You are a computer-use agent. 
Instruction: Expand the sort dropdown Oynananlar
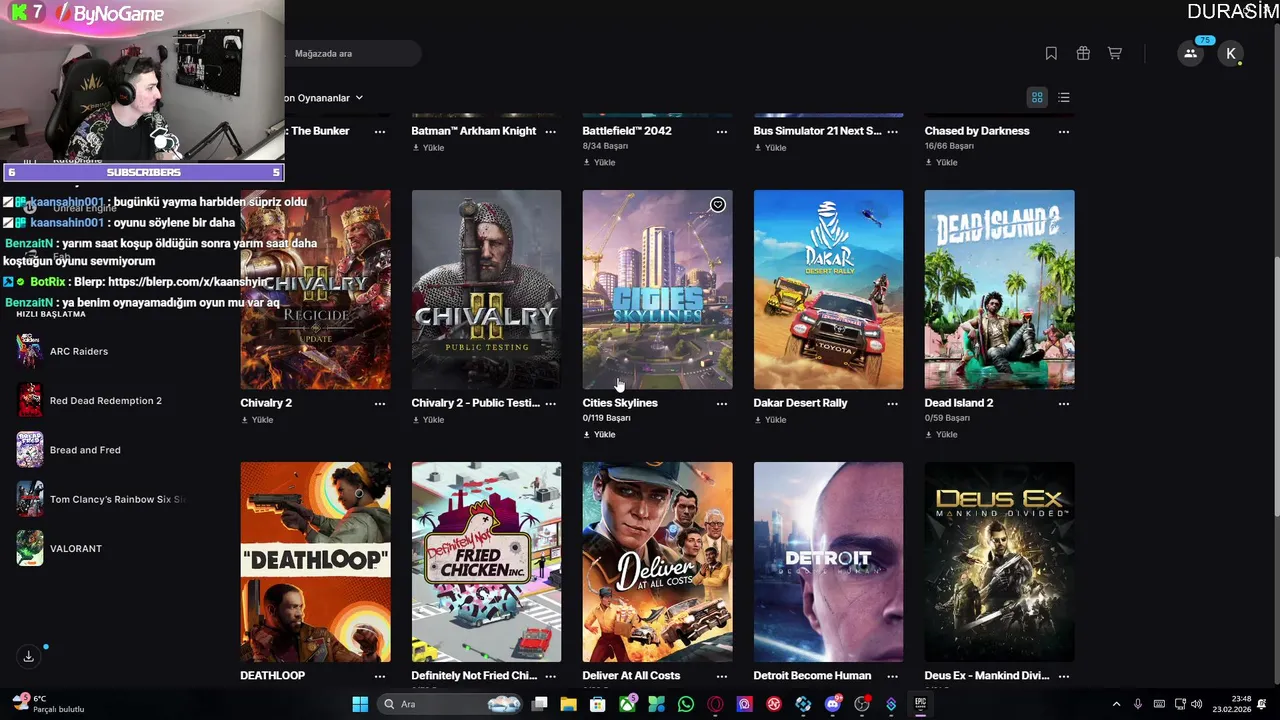pos(325,98)
